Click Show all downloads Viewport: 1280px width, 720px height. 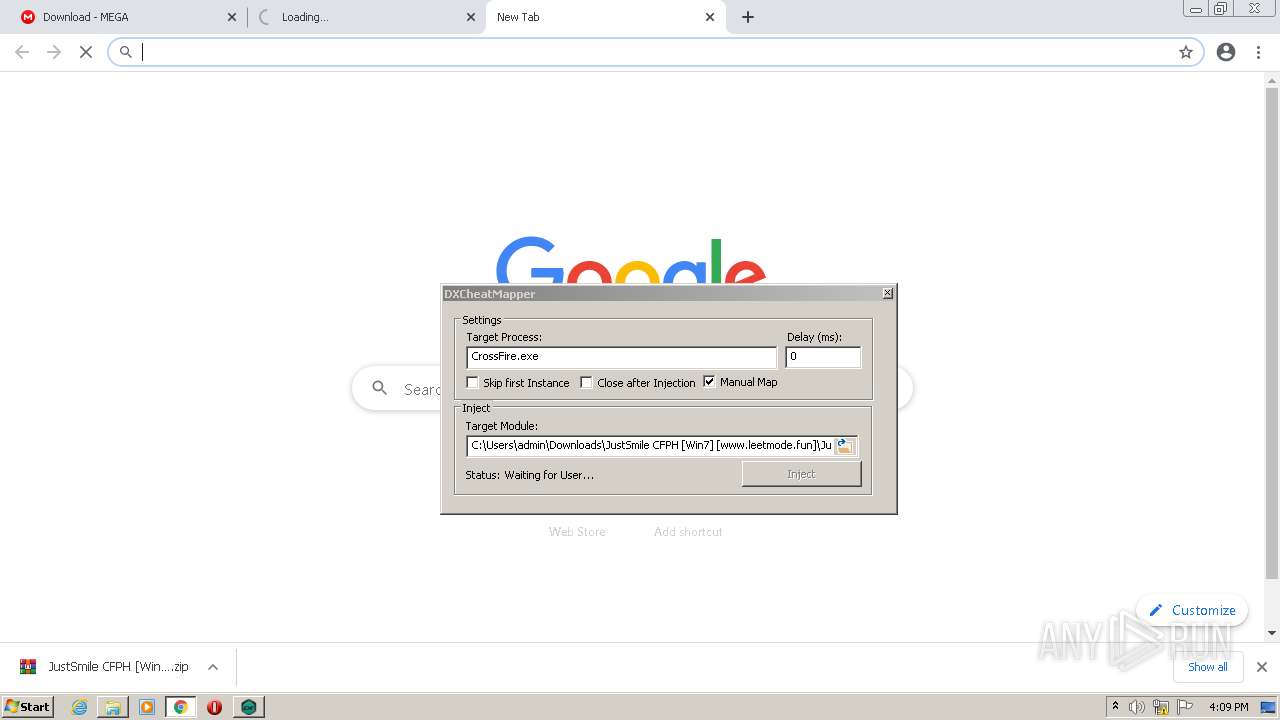(1208, 667)
